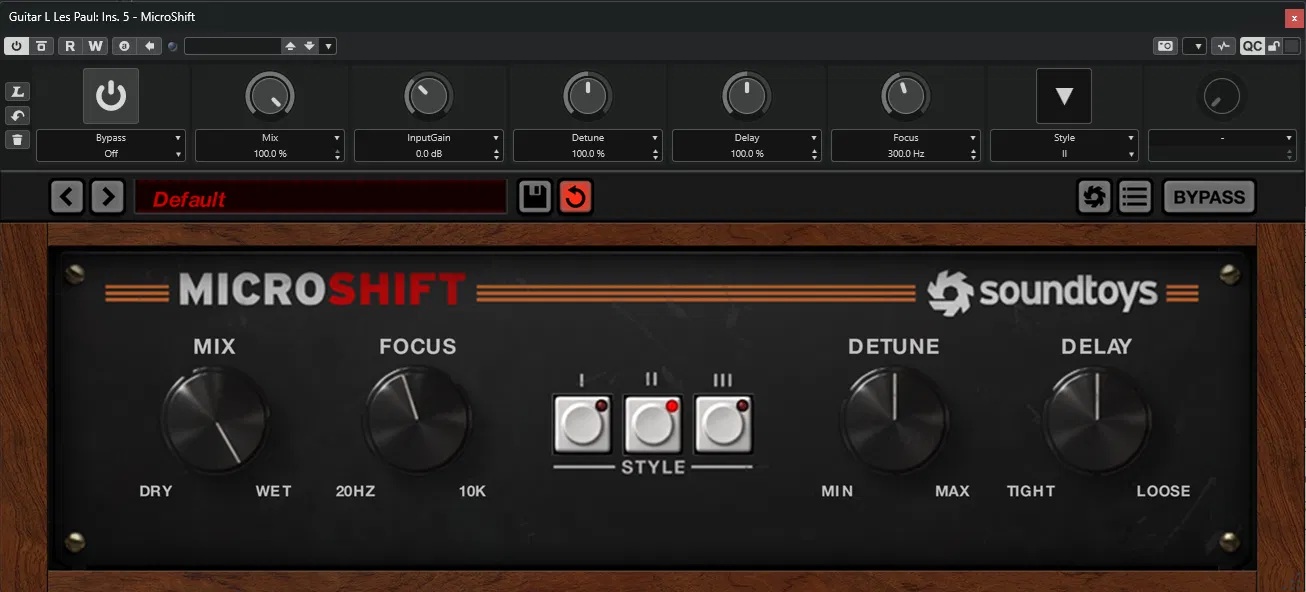This screenshot has width=1306, height=592.
Task: Select Style II button
Action: point(653,425)
